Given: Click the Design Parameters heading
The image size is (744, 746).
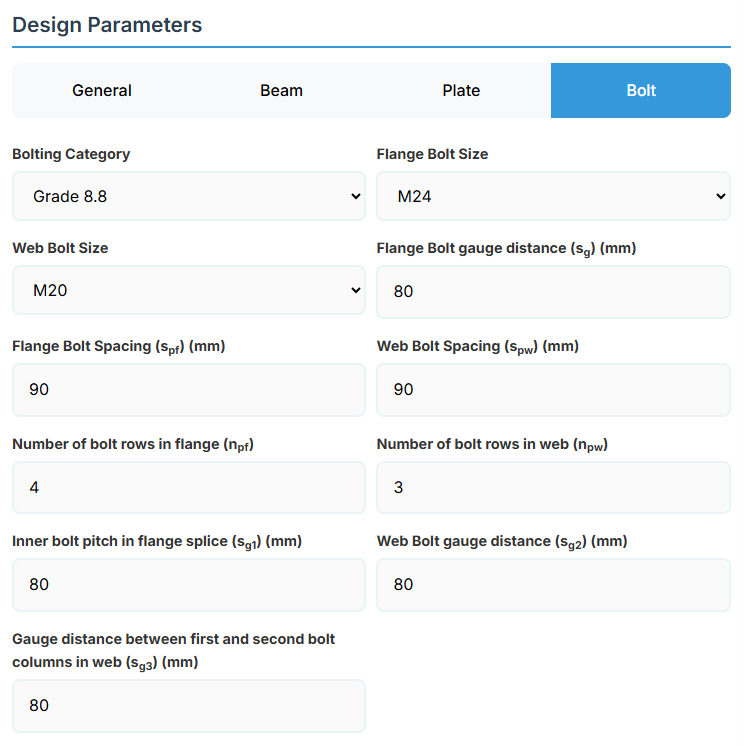Looking at the screenshot, I should pos(107,25).
